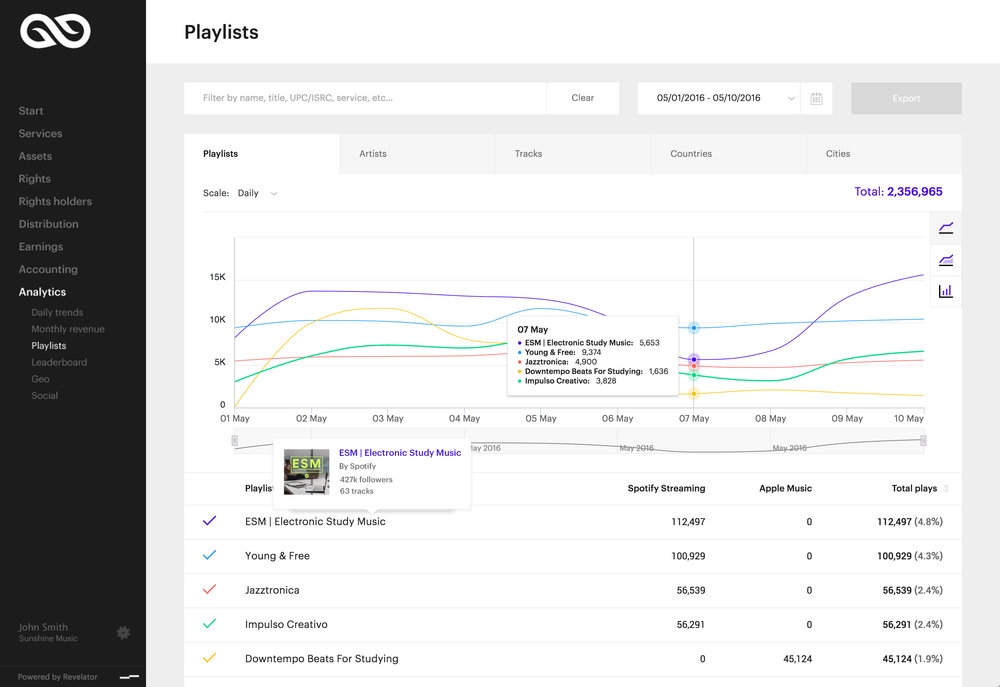1000x687 pixels.
Task: Click the 07 May axis label
Action: (x=694, y=418)
